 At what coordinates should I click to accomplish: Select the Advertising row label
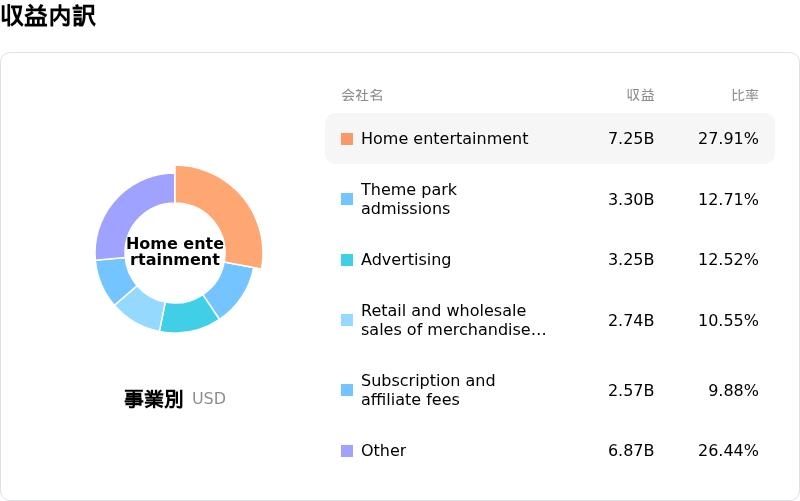(x=406, y=260)
